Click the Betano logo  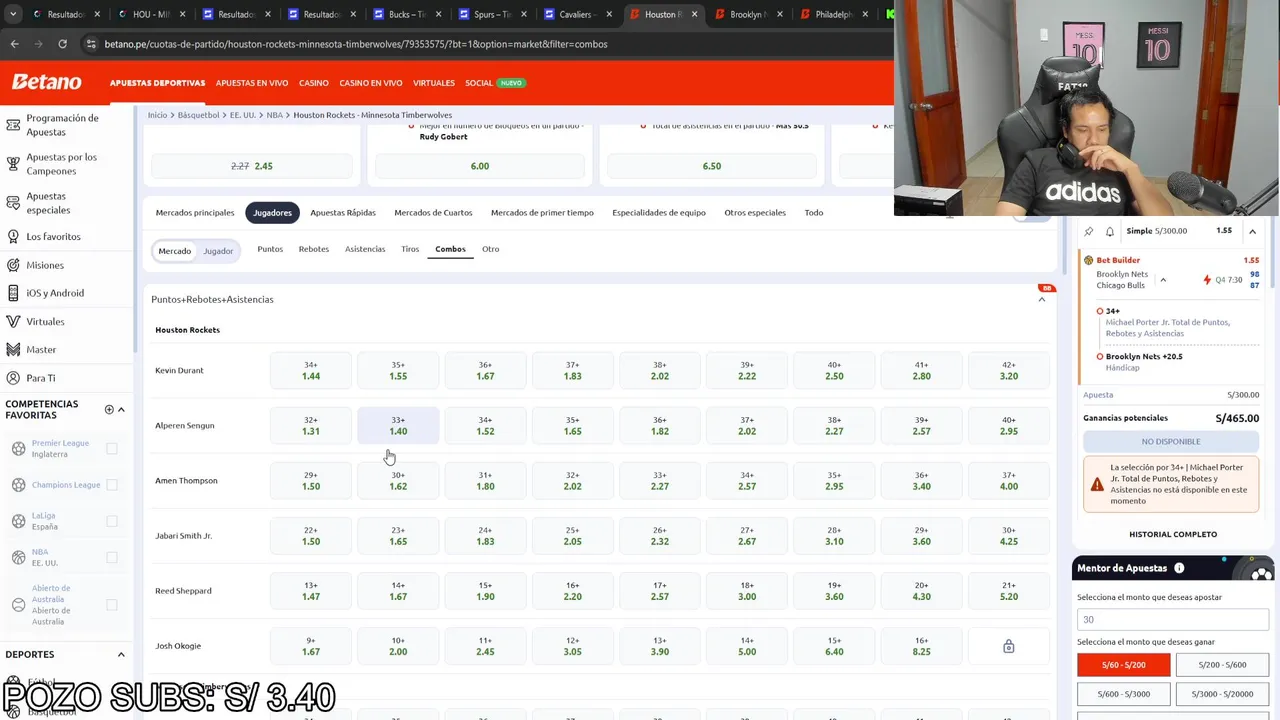tap(46, 82)
